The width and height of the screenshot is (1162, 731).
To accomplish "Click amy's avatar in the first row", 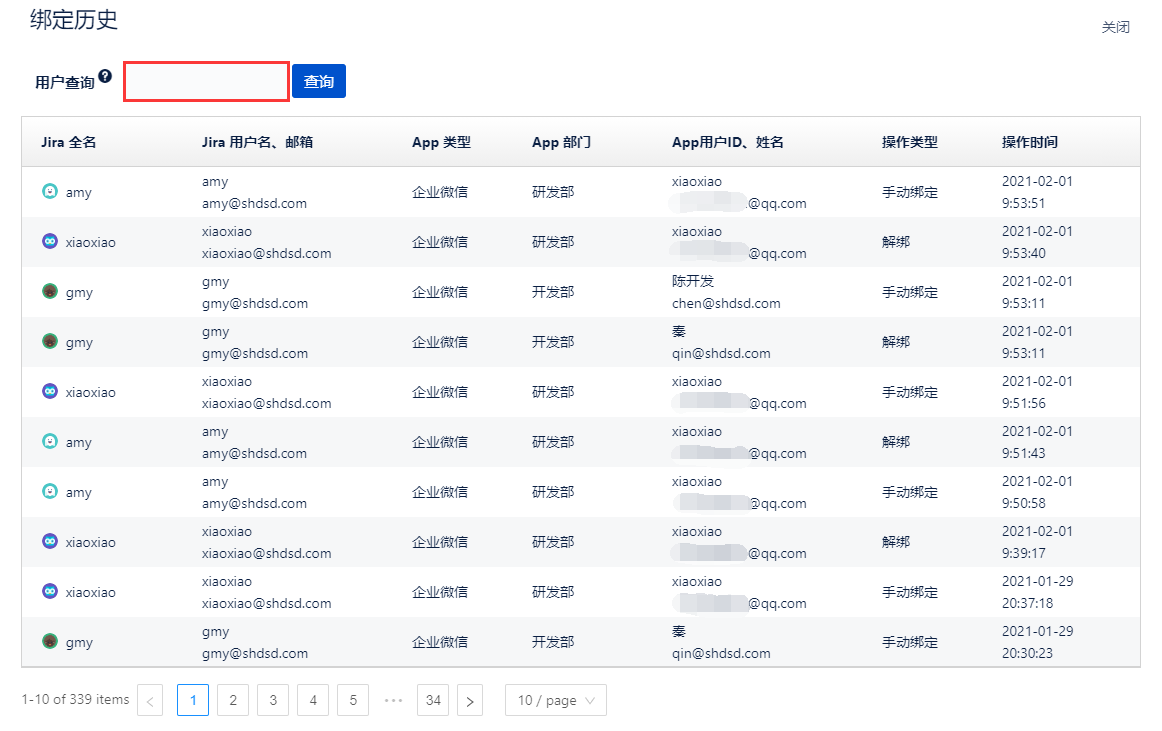I will click(50, 192).
